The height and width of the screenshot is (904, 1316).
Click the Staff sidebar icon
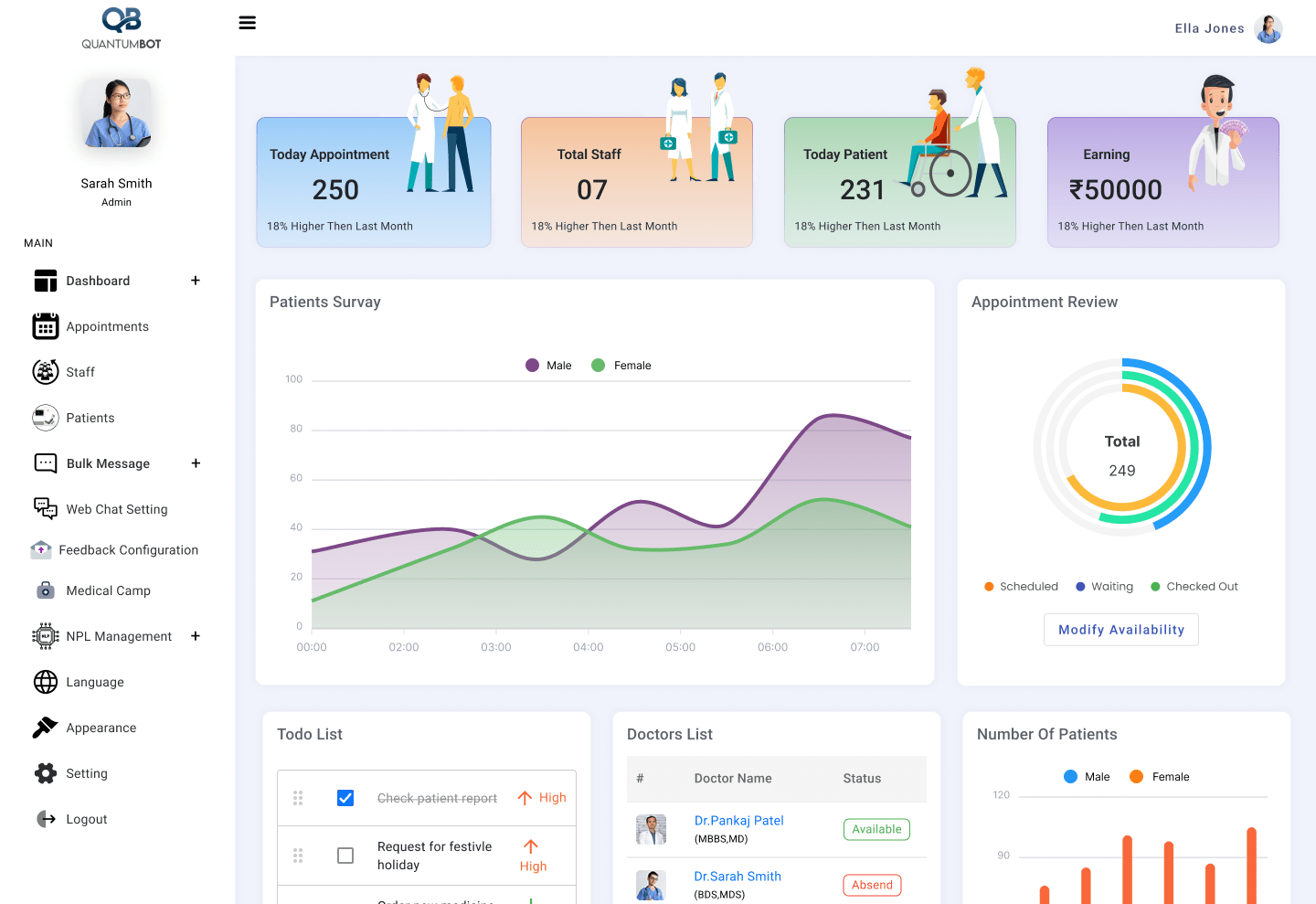(x=46, y=372)
